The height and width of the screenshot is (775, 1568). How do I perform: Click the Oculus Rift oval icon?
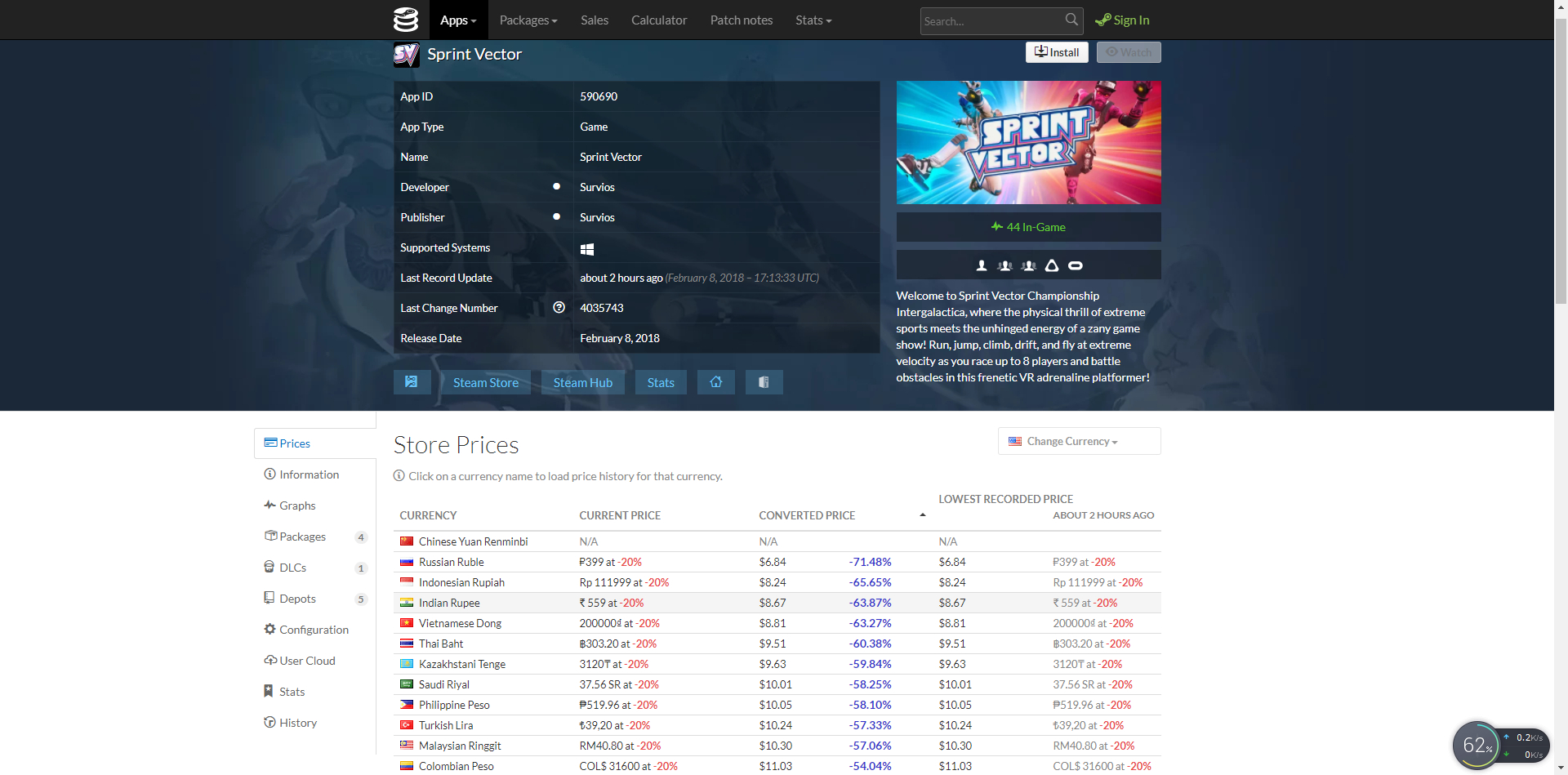(1076, 265)
